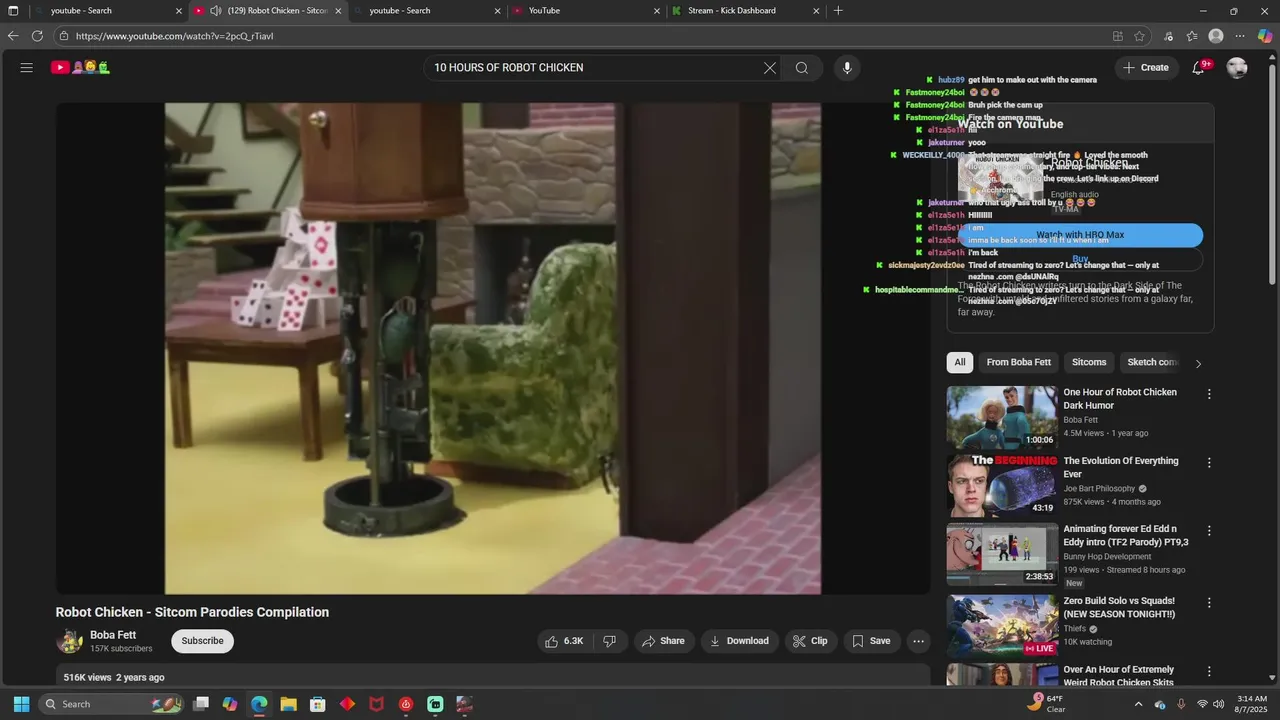Open more actions for the video
This screenshot has height=720, width=1280.
(918, 641)
